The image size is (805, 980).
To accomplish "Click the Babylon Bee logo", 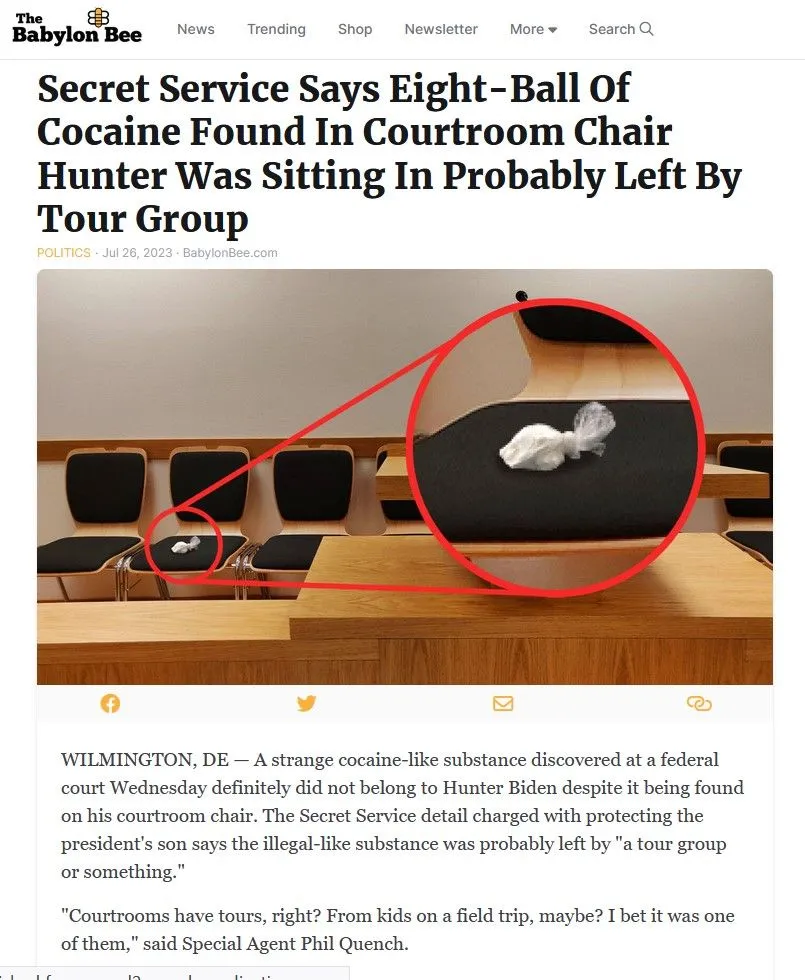I will (x=77, y=28).
